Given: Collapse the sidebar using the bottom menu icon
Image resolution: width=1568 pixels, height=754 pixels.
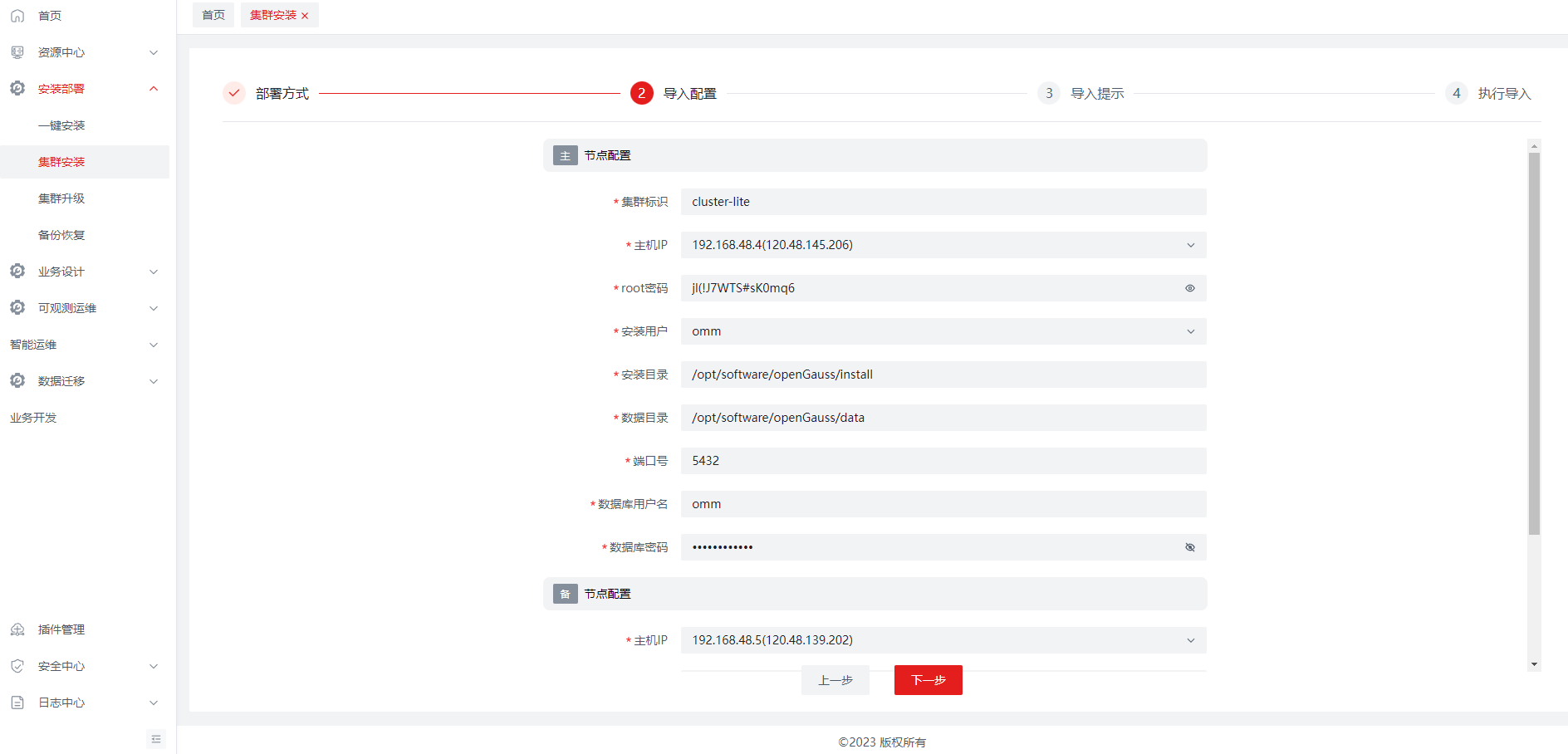Looking at the screenshot, I should click(x=156, y=739).
